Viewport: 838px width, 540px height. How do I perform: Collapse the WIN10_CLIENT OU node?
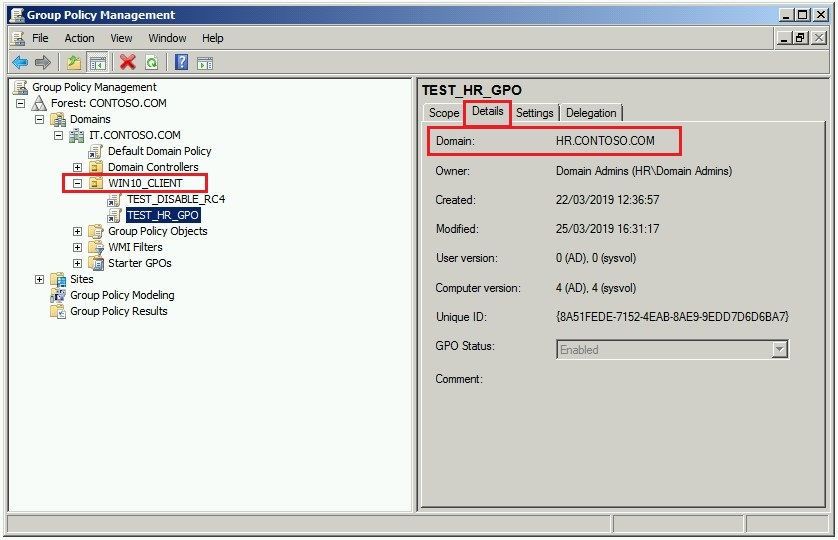pos(77,183)
